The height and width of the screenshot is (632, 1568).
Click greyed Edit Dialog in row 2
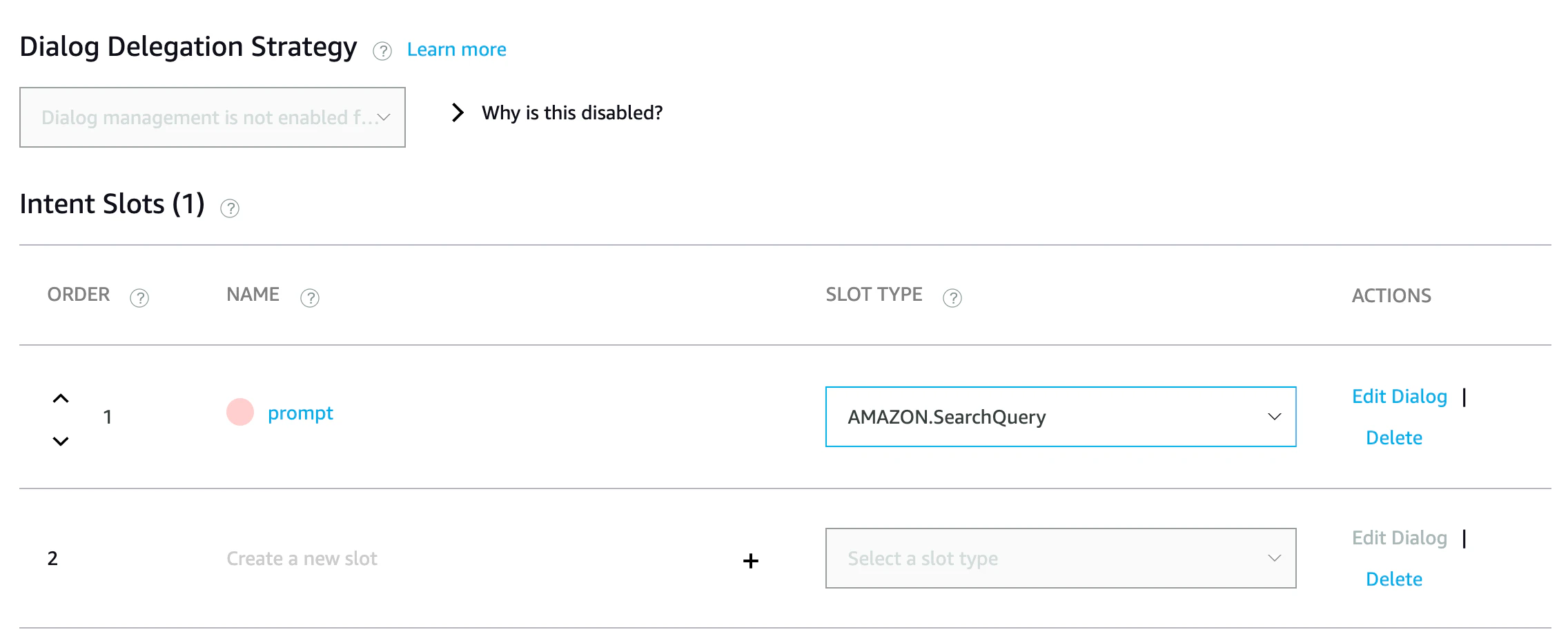point(1400,538)
